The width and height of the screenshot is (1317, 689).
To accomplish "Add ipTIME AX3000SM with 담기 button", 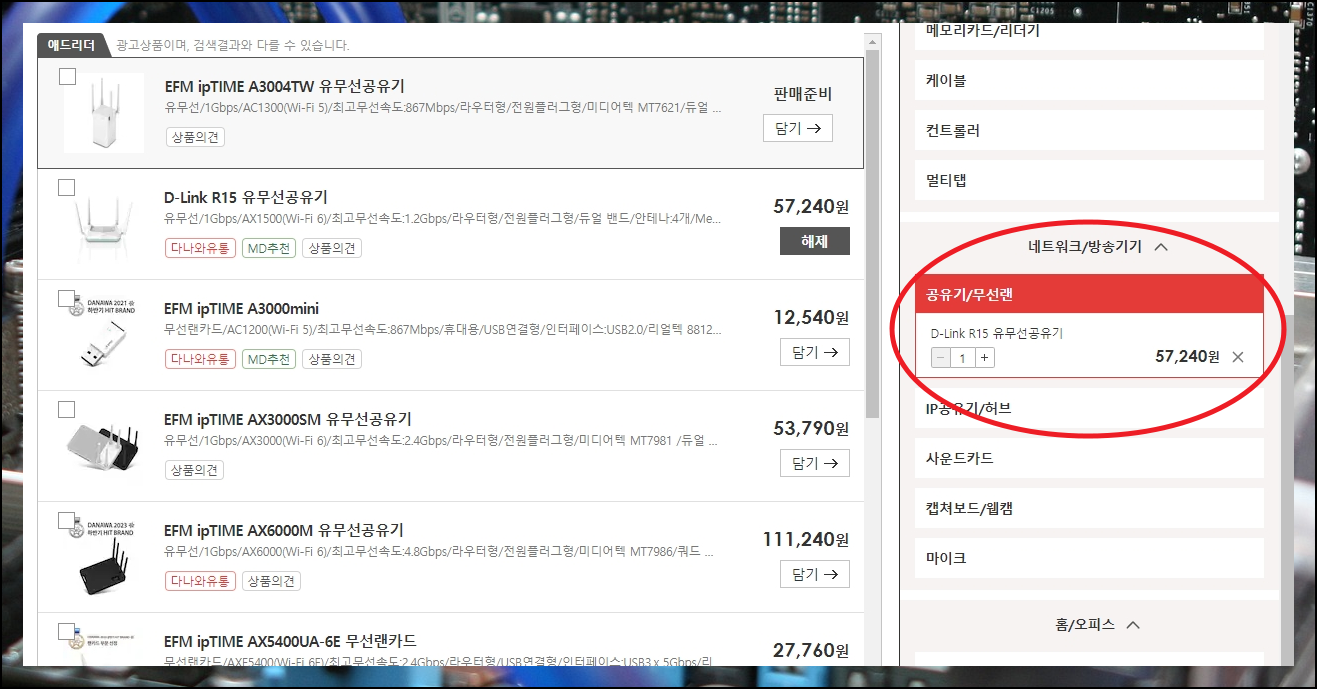I will click(815, 463).
